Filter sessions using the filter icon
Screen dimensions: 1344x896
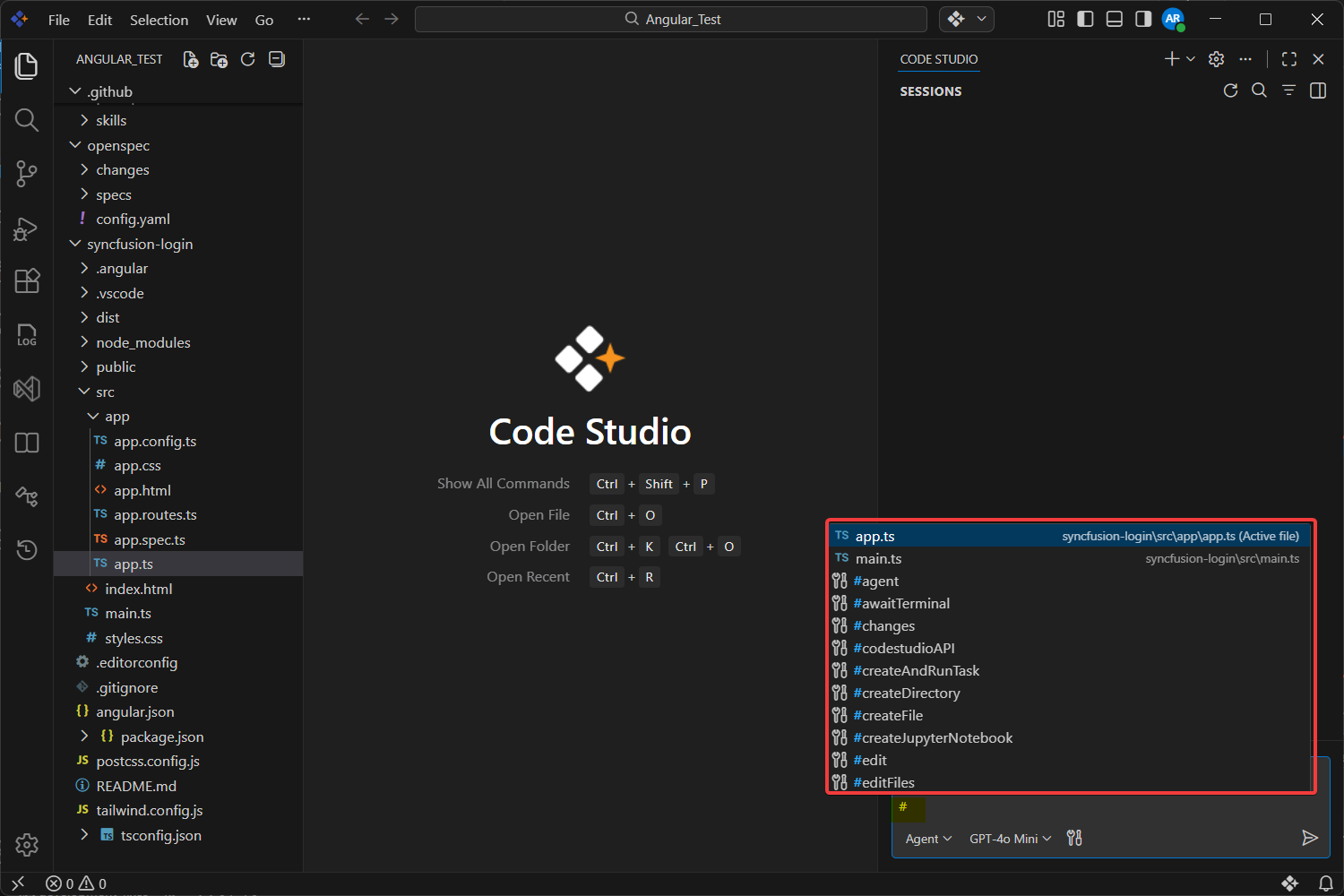[x=1288, y=90]
